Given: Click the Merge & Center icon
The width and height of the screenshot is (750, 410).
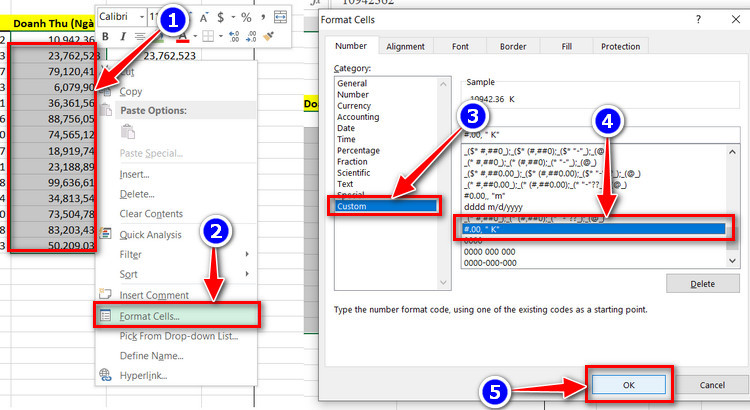Looking at the screenshot, I should 280,17.
